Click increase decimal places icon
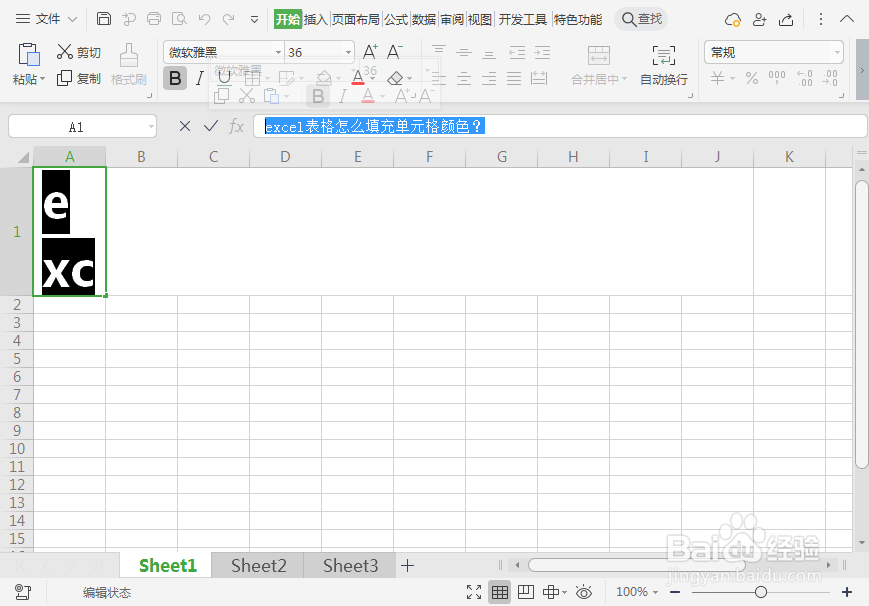Image resolution: width=869 pixels, height=606 pixels. pos(805,78)
